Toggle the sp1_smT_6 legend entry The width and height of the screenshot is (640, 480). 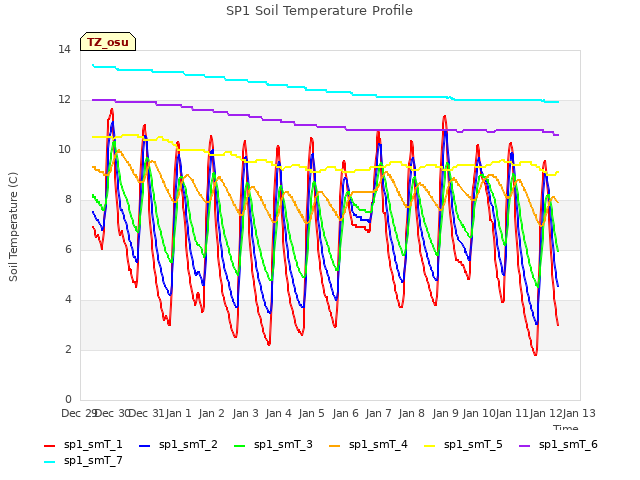click(558, 444)
